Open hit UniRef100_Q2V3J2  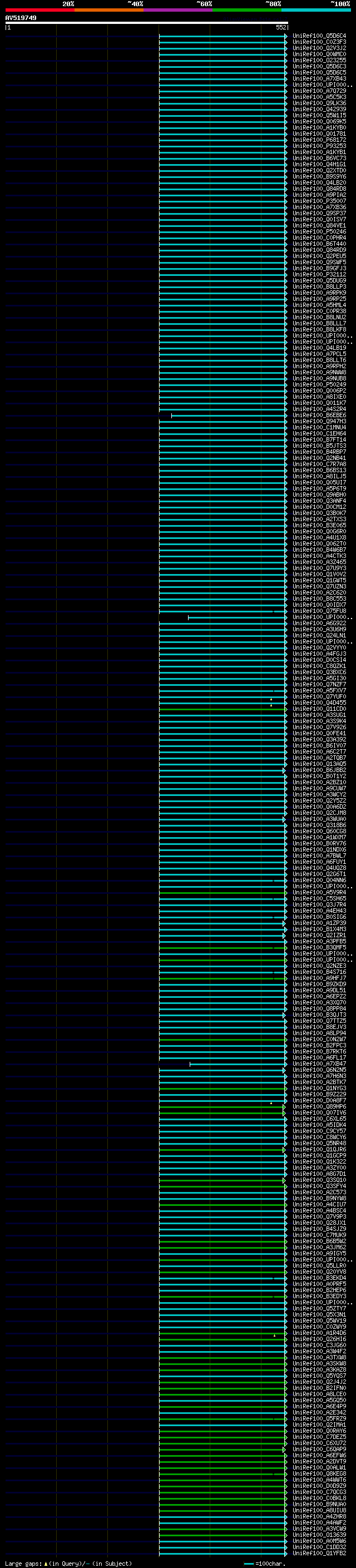tap(319, 48)
